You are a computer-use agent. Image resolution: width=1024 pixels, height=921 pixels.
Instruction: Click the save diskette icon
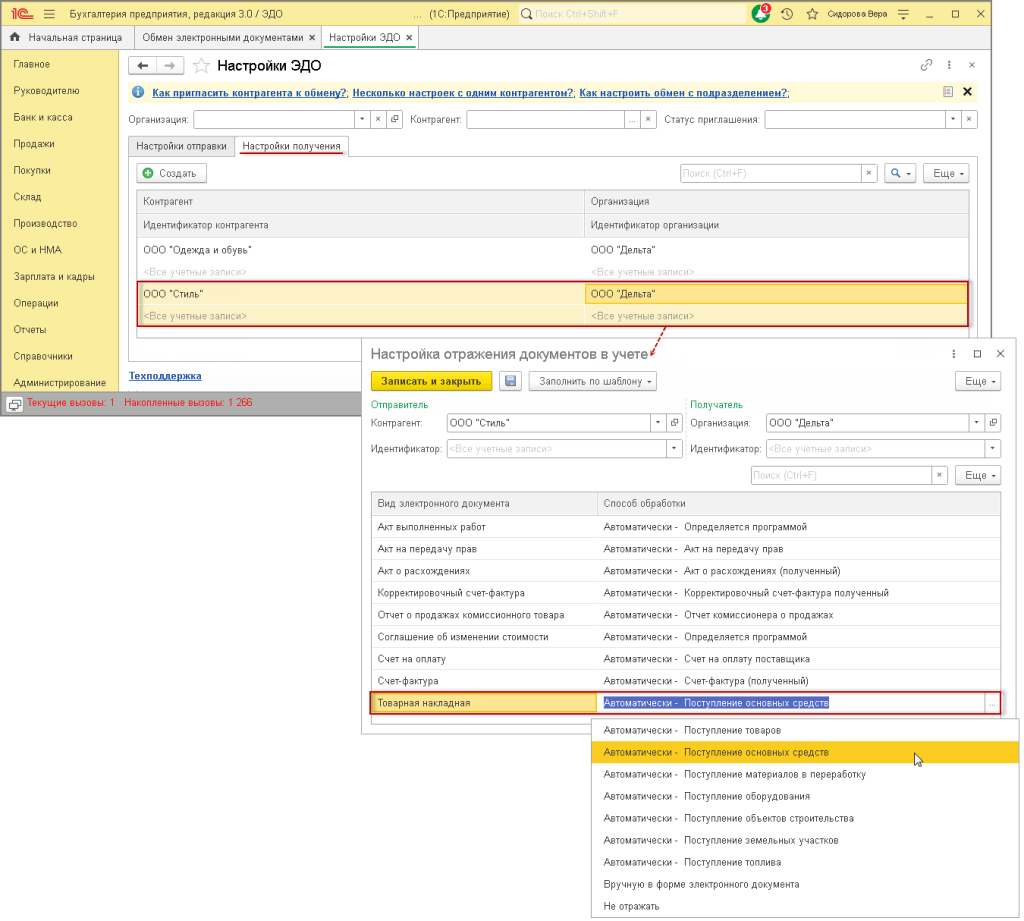pyautogui.click(x=511, y=381)
